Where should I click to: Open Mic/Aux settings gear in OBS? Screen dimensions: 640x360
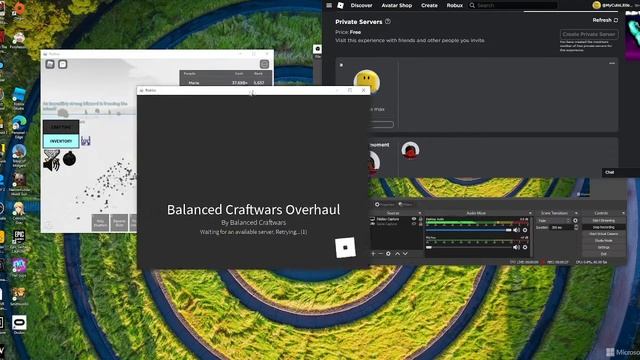525,247
